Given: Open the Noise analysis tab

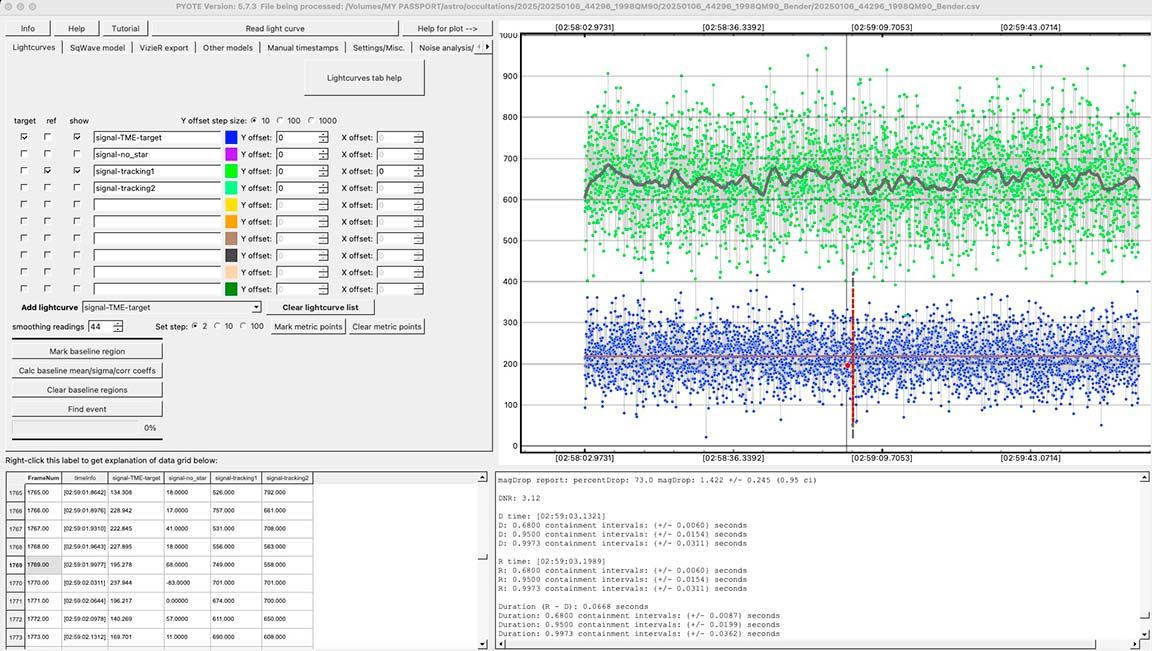Looking at the screenshot, I should [x=445, y=48].
